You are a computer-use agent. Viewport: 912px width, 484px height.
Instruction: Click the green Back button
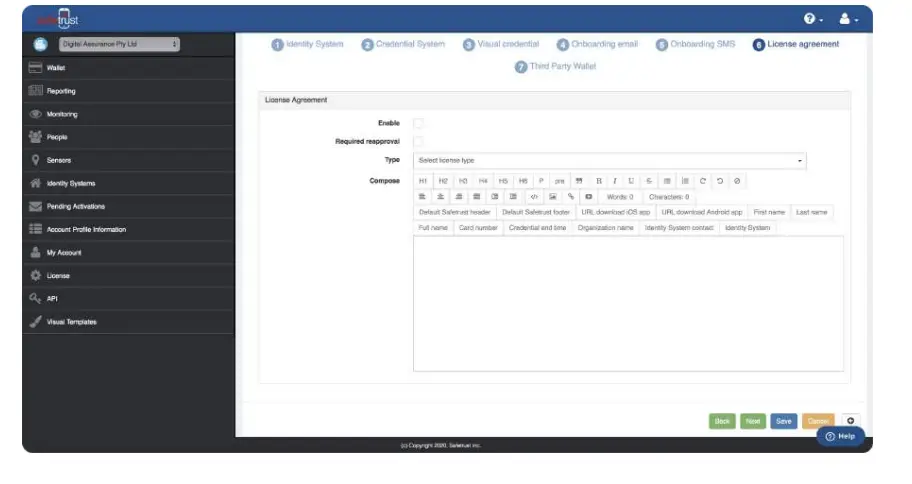click(x=722, y=421)
